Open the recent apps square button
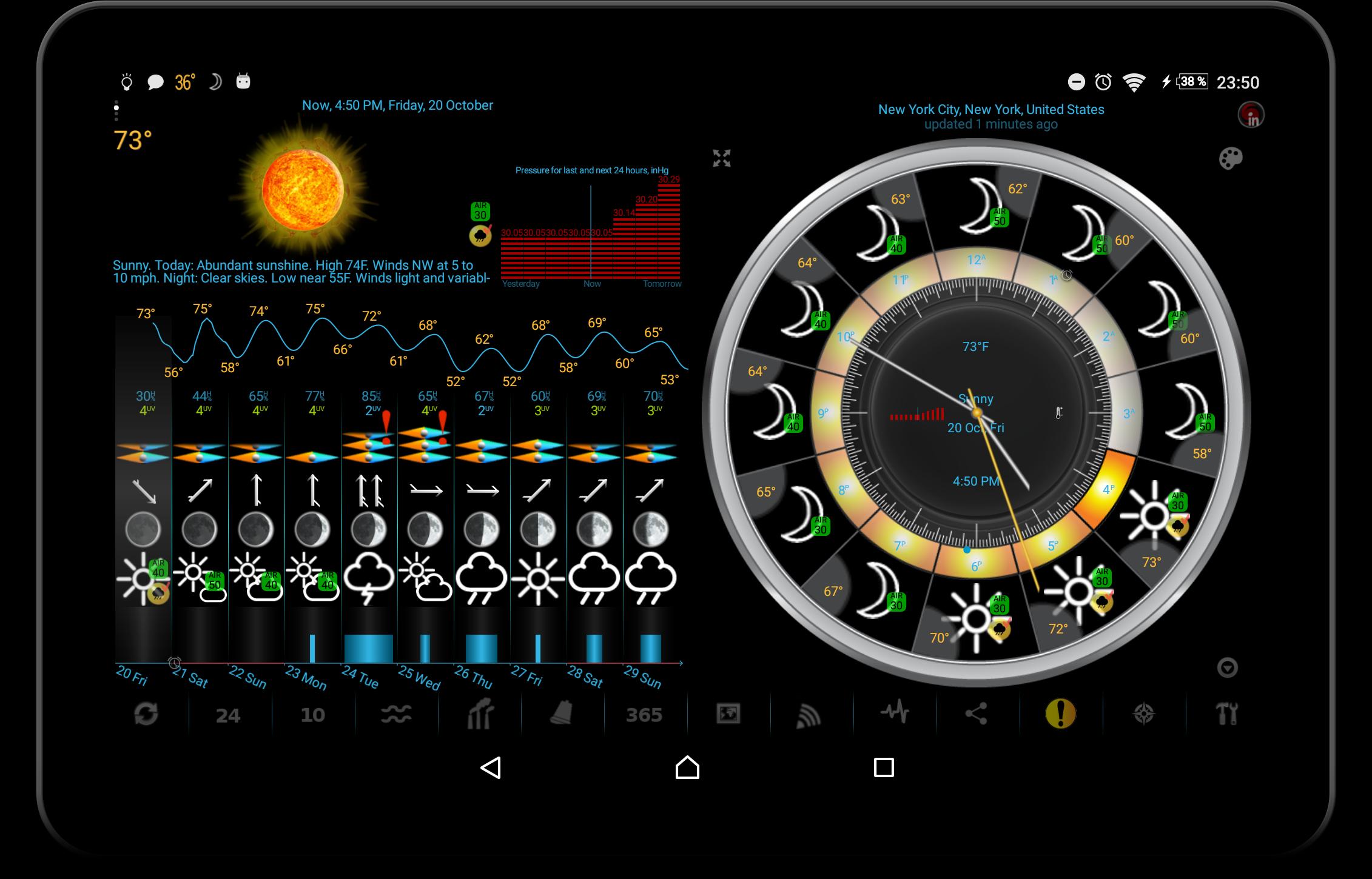The height and width of the screenshot is (879, 1372). [x=884, y=767]
